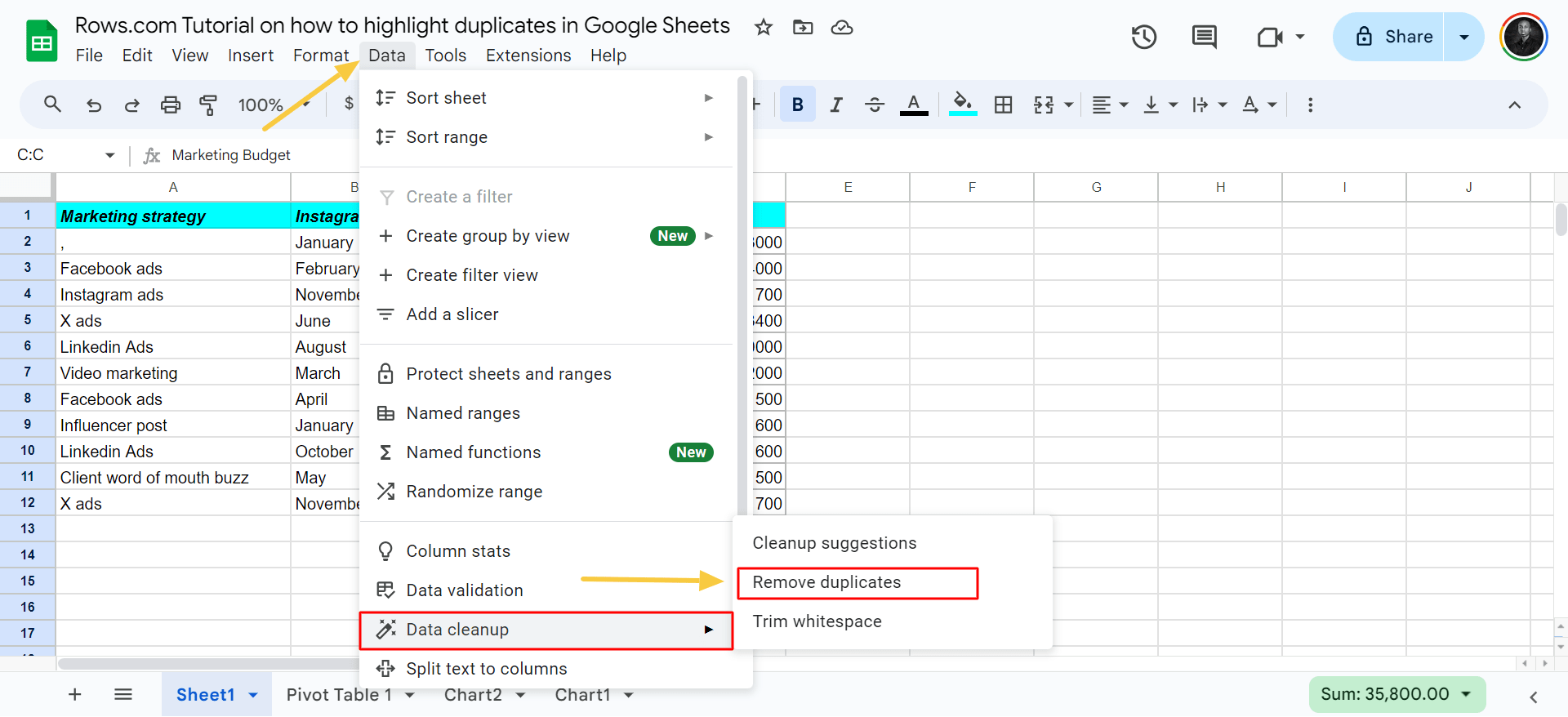
Task: Choose Sort sheet menu entry
Action: 546,98
